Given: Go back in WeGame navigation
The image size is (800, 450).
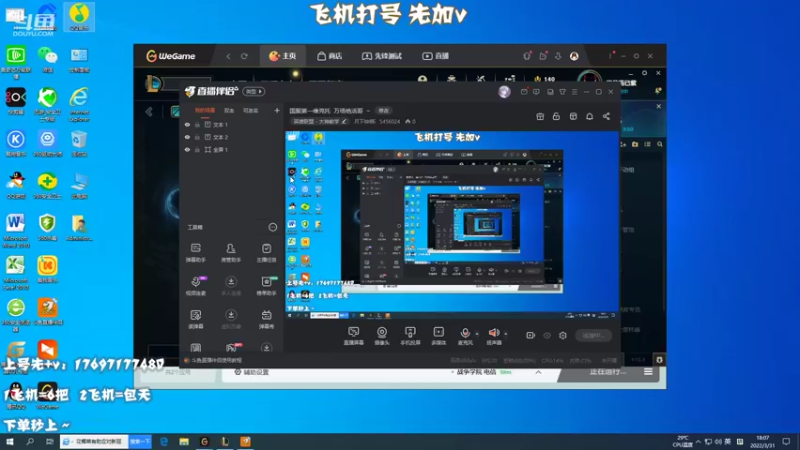Looking at the screenshot, I should (228, 56).
